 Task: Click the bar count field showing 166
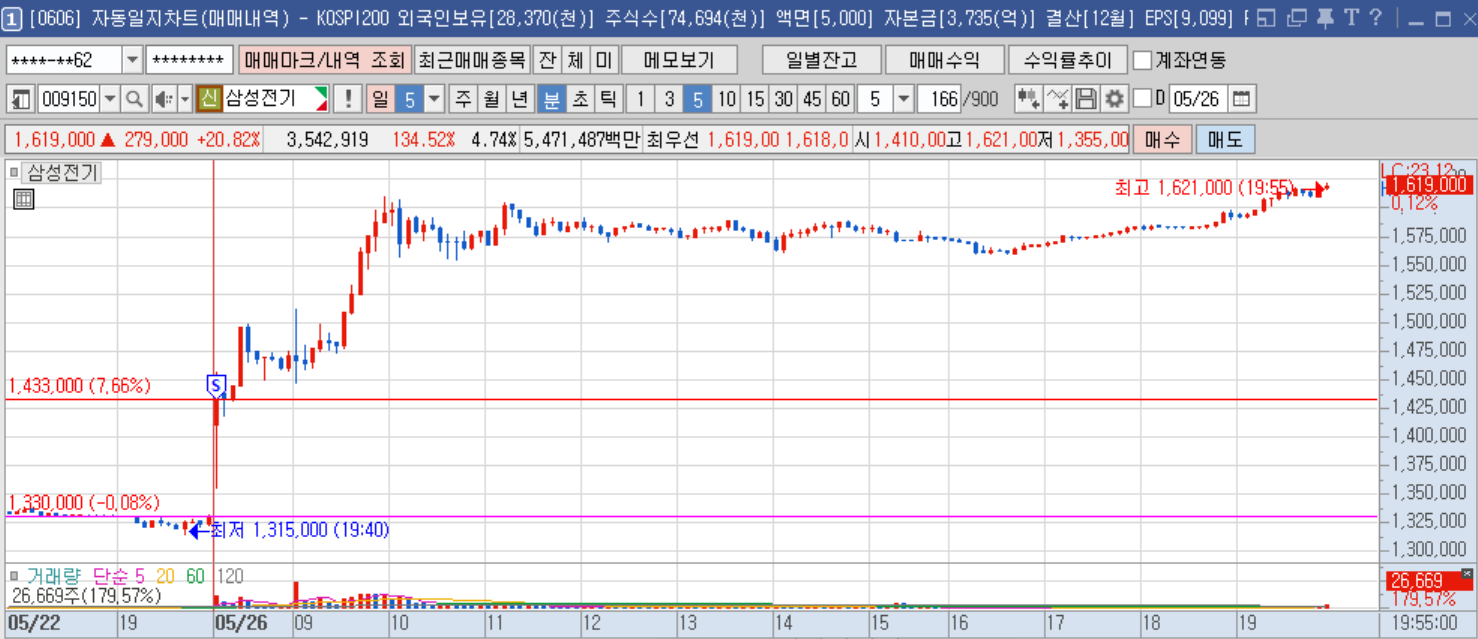[x=939, y=99]
